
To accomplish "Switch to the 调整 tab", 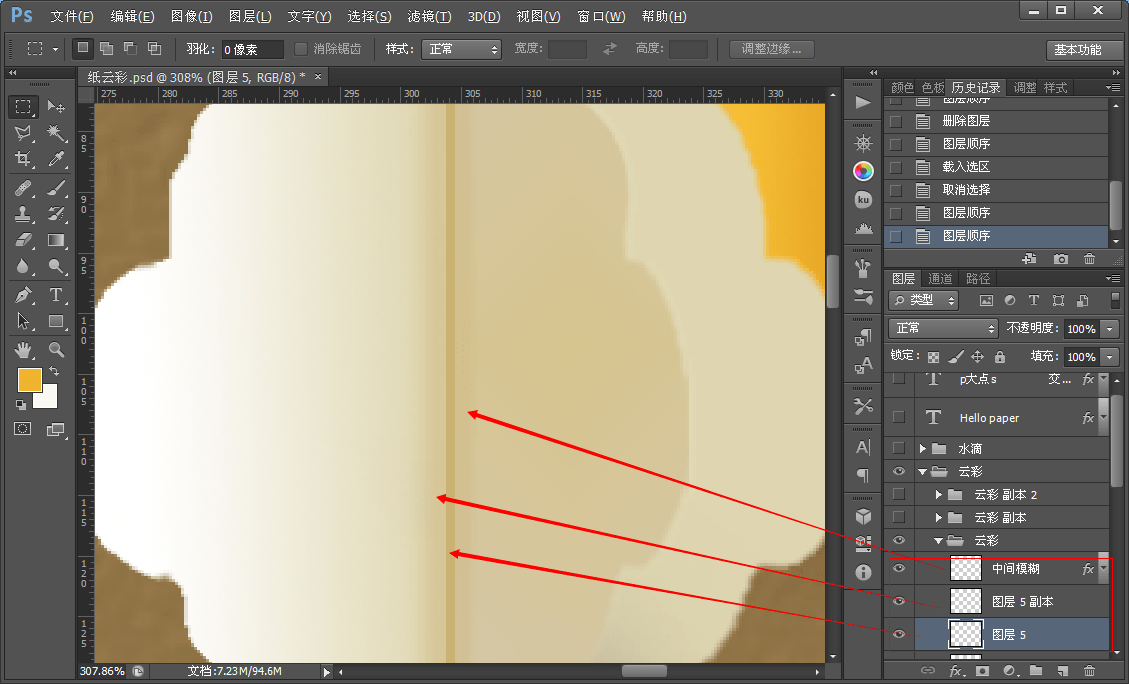I will (x=1025, y=88).
